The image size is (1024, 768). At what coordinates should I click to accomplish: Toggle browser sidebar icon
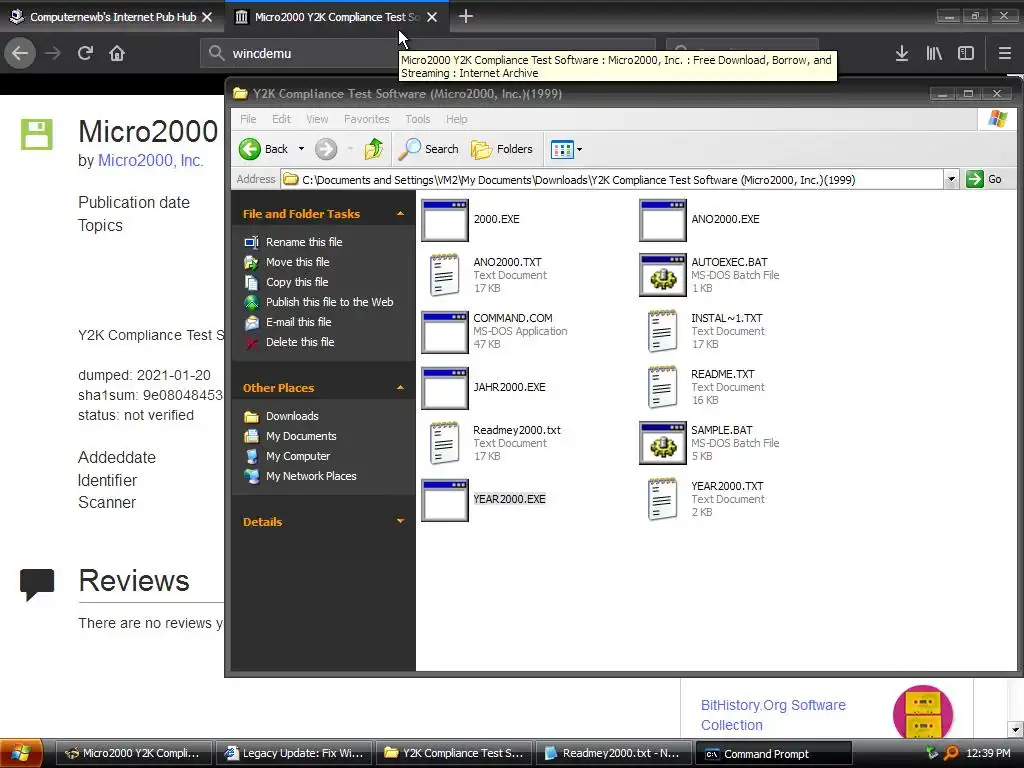point(966,54)
